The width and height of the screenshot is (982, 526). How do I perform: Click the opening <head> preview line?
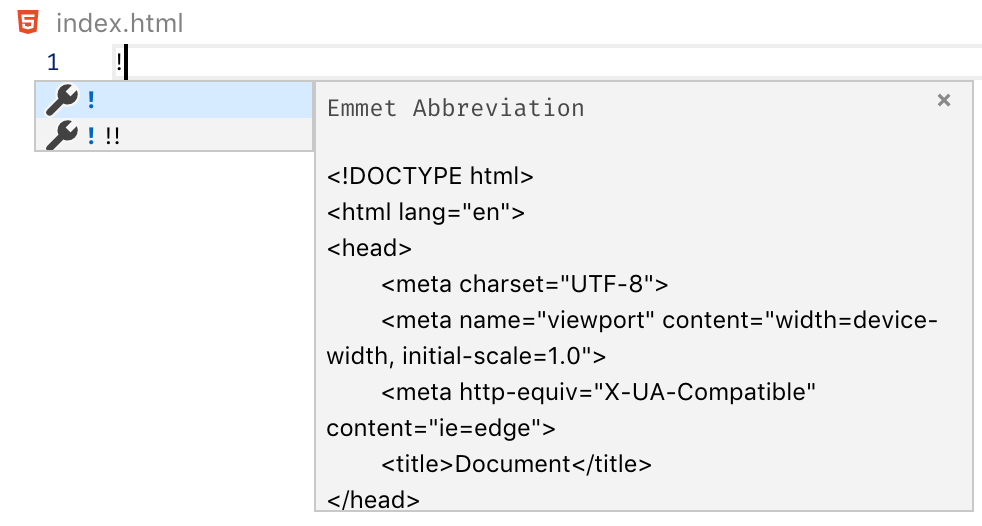(x=369, y=249)
